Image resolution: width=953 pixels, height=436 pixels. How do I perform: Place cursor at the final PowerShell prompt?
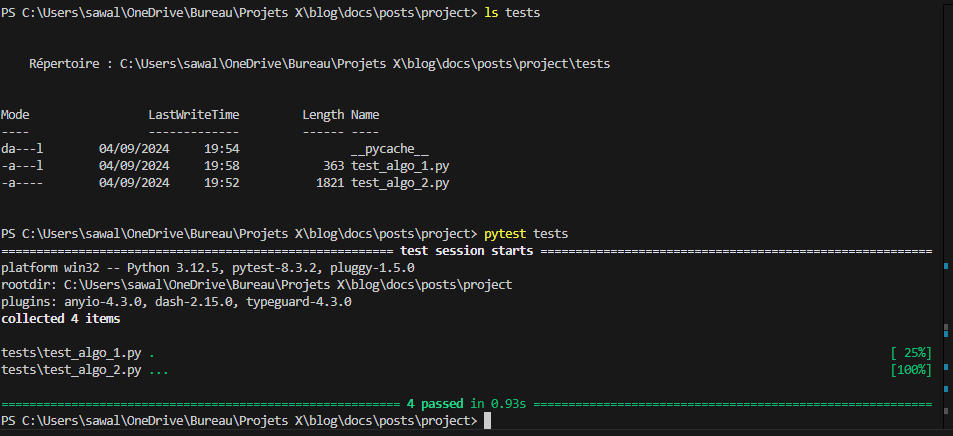click(487, 421)
